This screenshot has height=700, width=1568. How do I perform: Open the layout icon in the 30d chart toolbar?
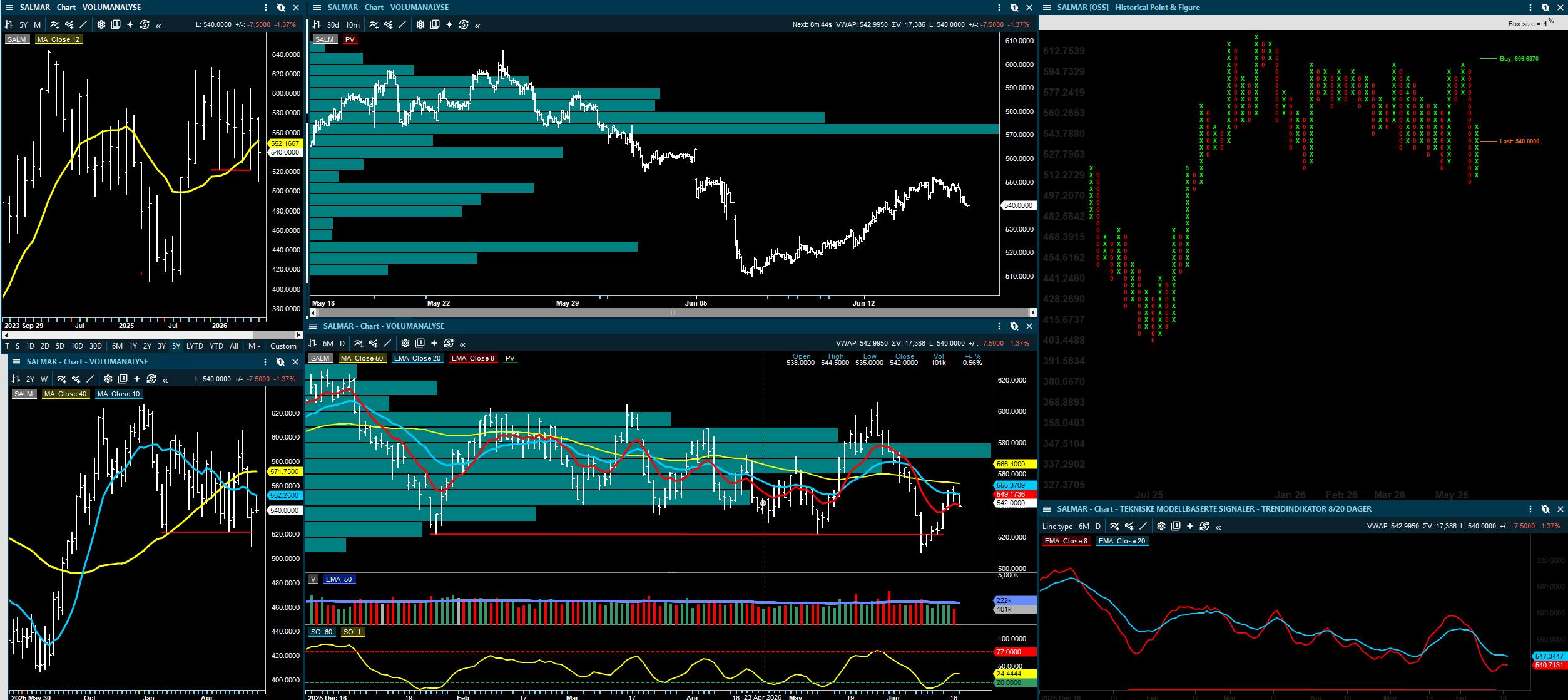(435, 25)
